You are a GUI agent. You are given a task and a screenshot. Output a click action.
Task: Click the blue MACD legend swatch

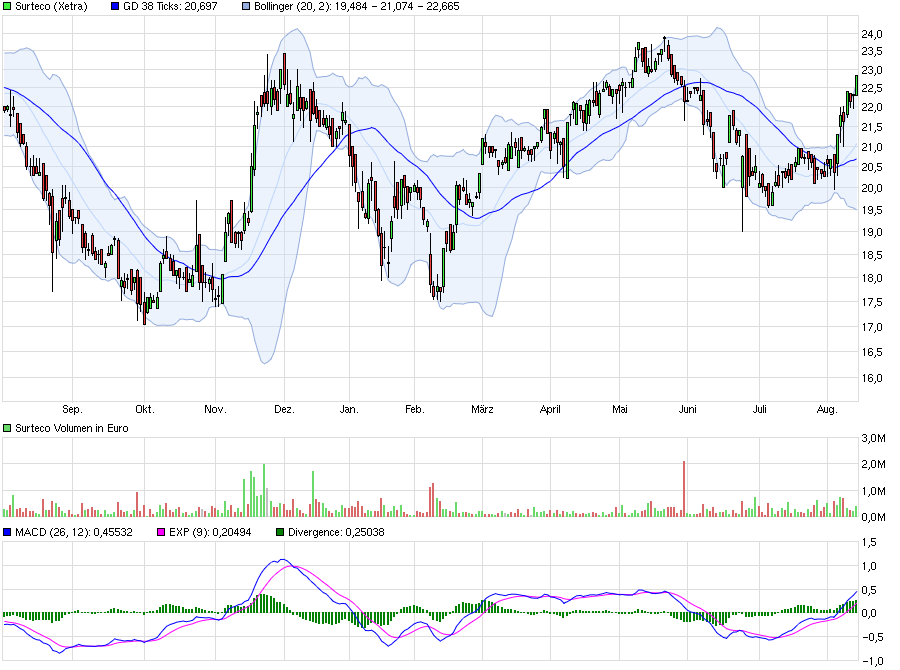coord(7,532)
